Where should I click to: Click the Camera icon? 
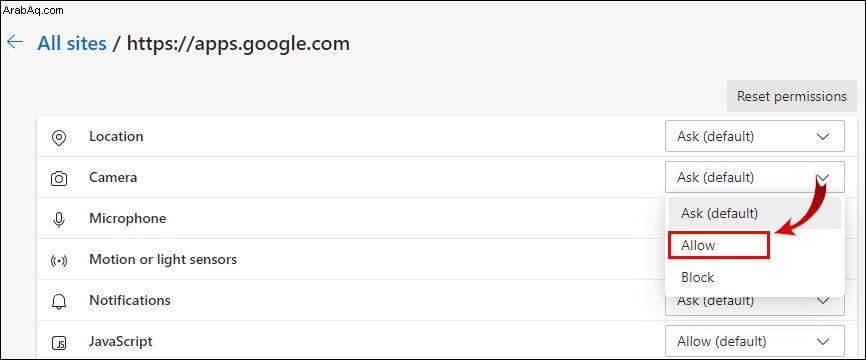(59, 178)
